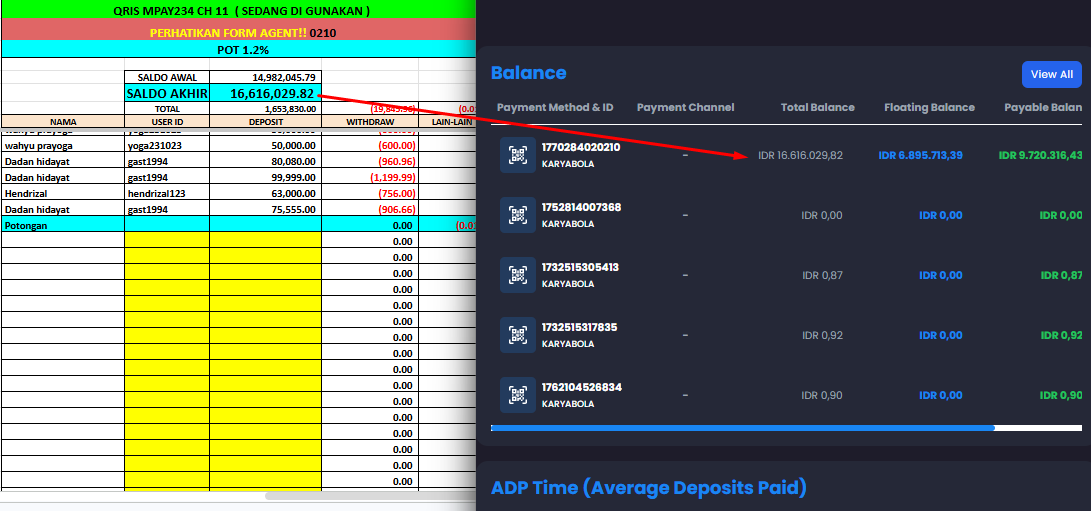
Task: Click QR icon for 1752814007368 KARYABOLA
Action: (518, 215)
